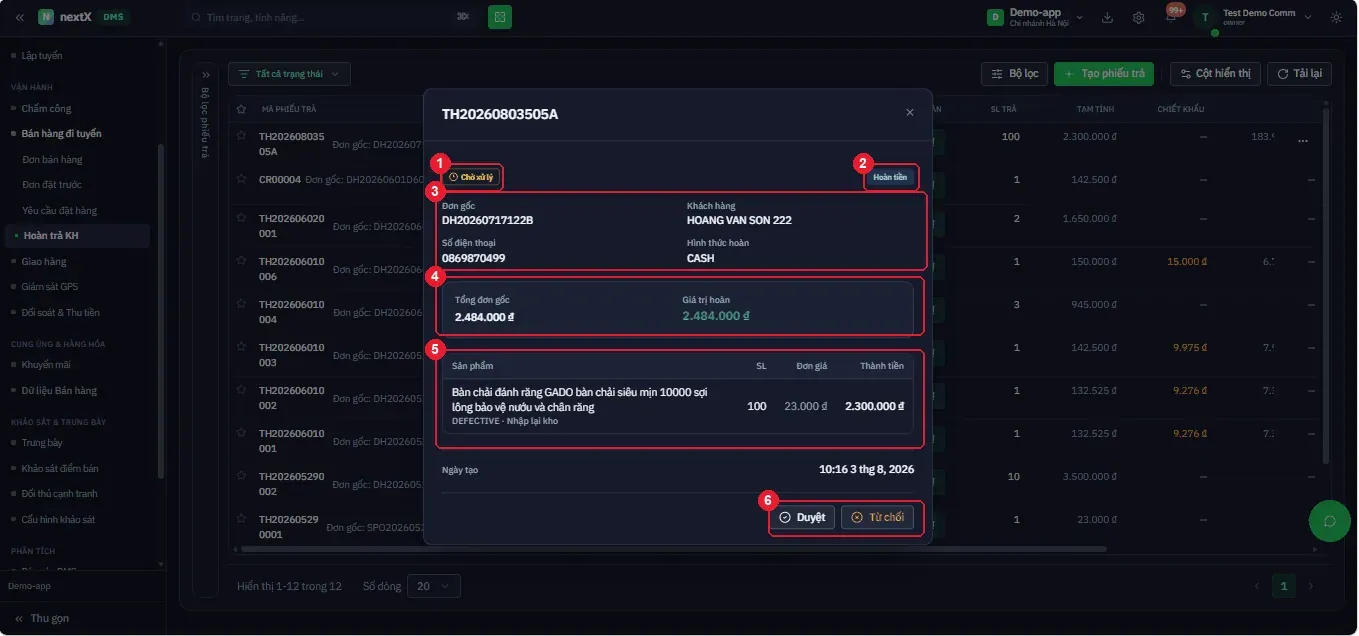This screenshot has width=1359, height=636.
Task: Go to the next page arrow
Action: pyautogui.click(x=1311, y=586)
